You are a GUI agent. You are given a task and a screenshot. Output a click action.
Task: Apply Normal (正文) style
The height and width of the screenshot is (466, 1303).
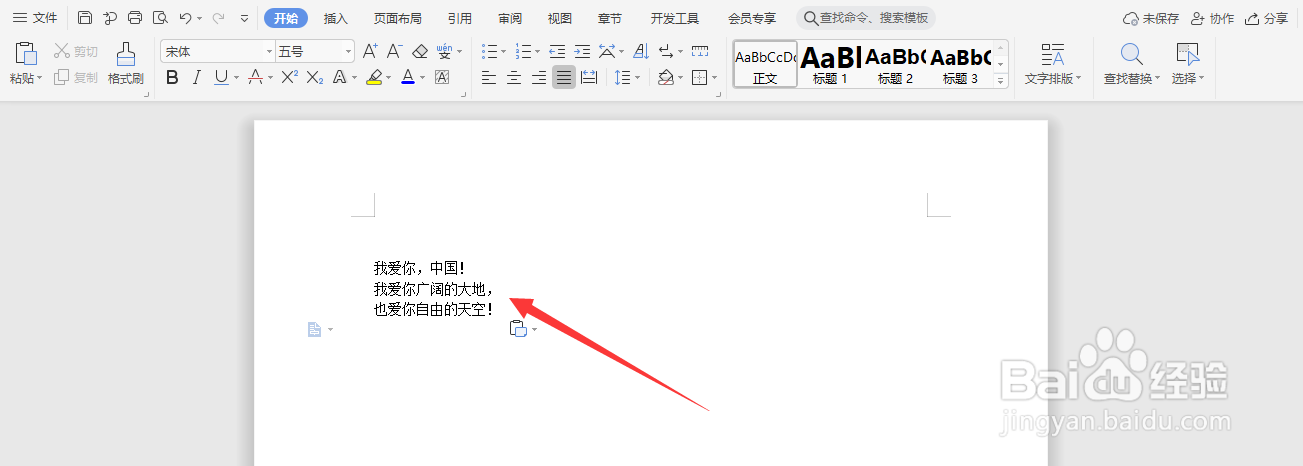[765, 64]
